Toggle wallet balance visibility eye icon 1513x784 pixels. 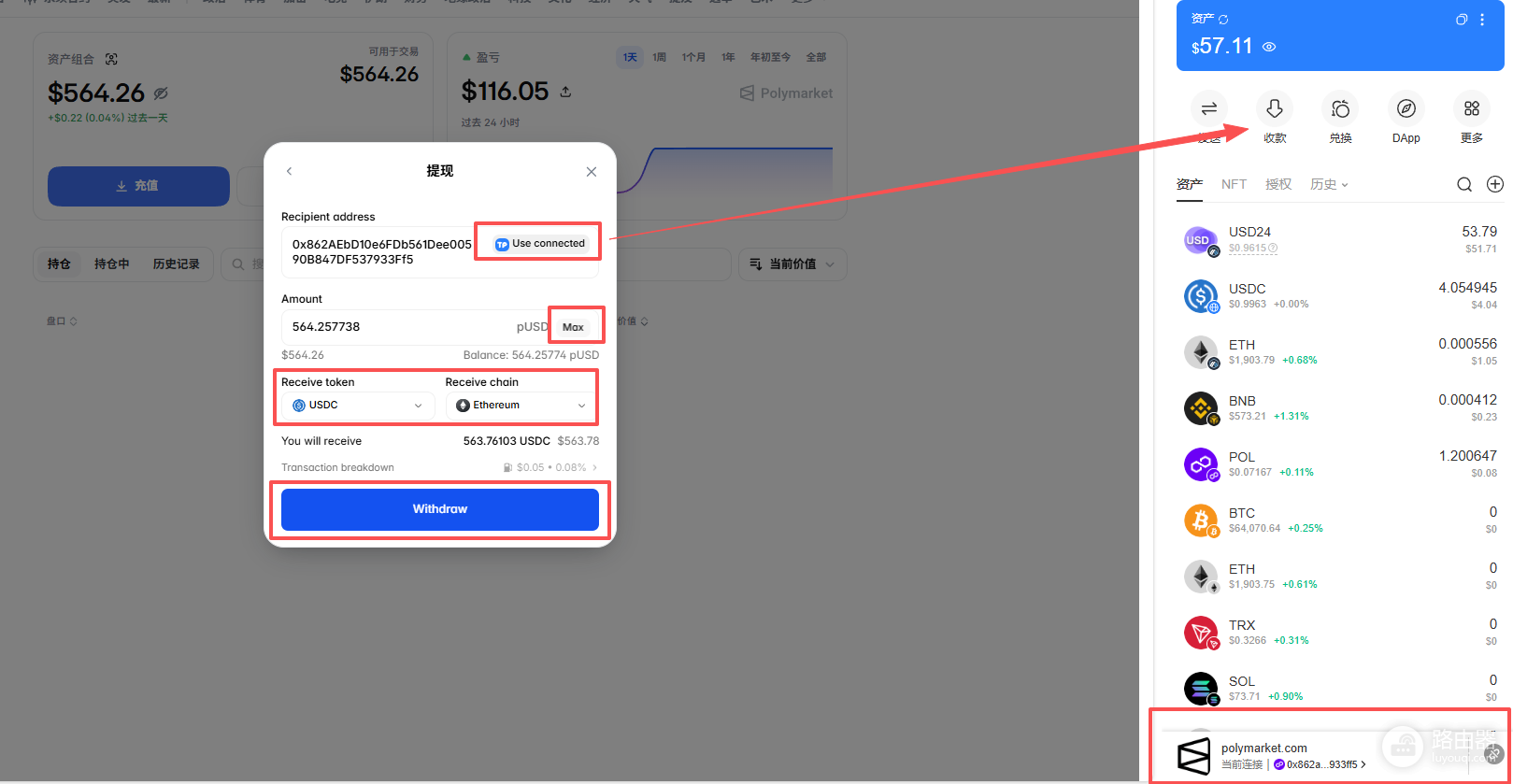click(1269, 47)
